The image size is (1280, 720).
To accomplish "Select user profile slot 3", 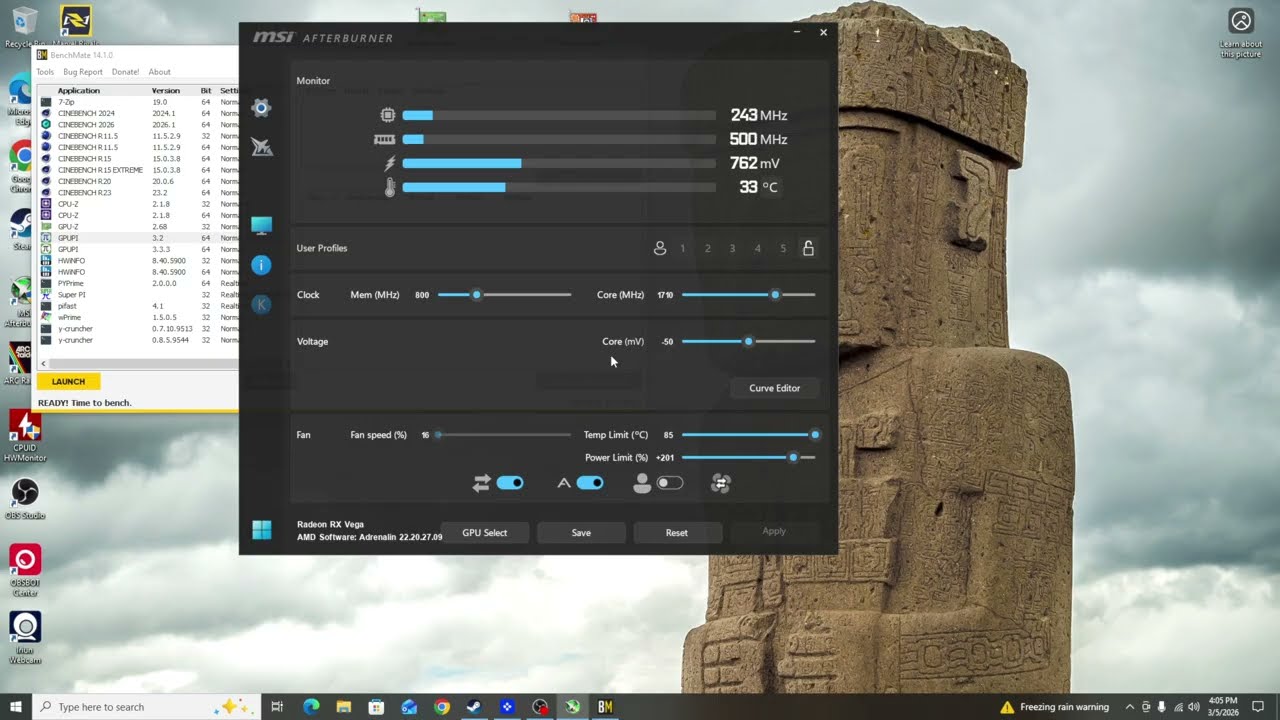I will coord(732,248).
